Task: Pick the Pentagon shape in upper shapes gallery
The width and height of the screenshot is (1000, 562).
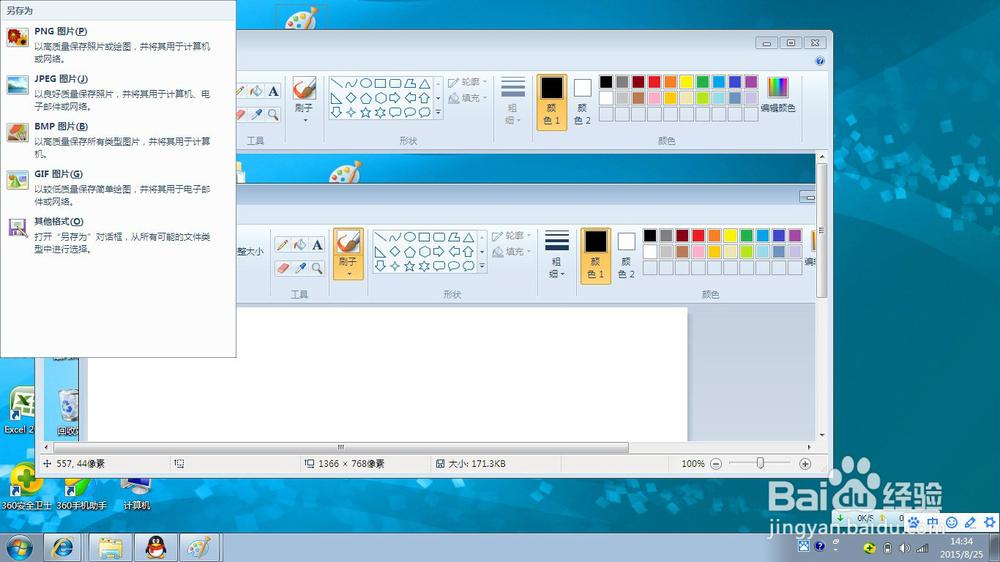Action: (x=365, y=98)
